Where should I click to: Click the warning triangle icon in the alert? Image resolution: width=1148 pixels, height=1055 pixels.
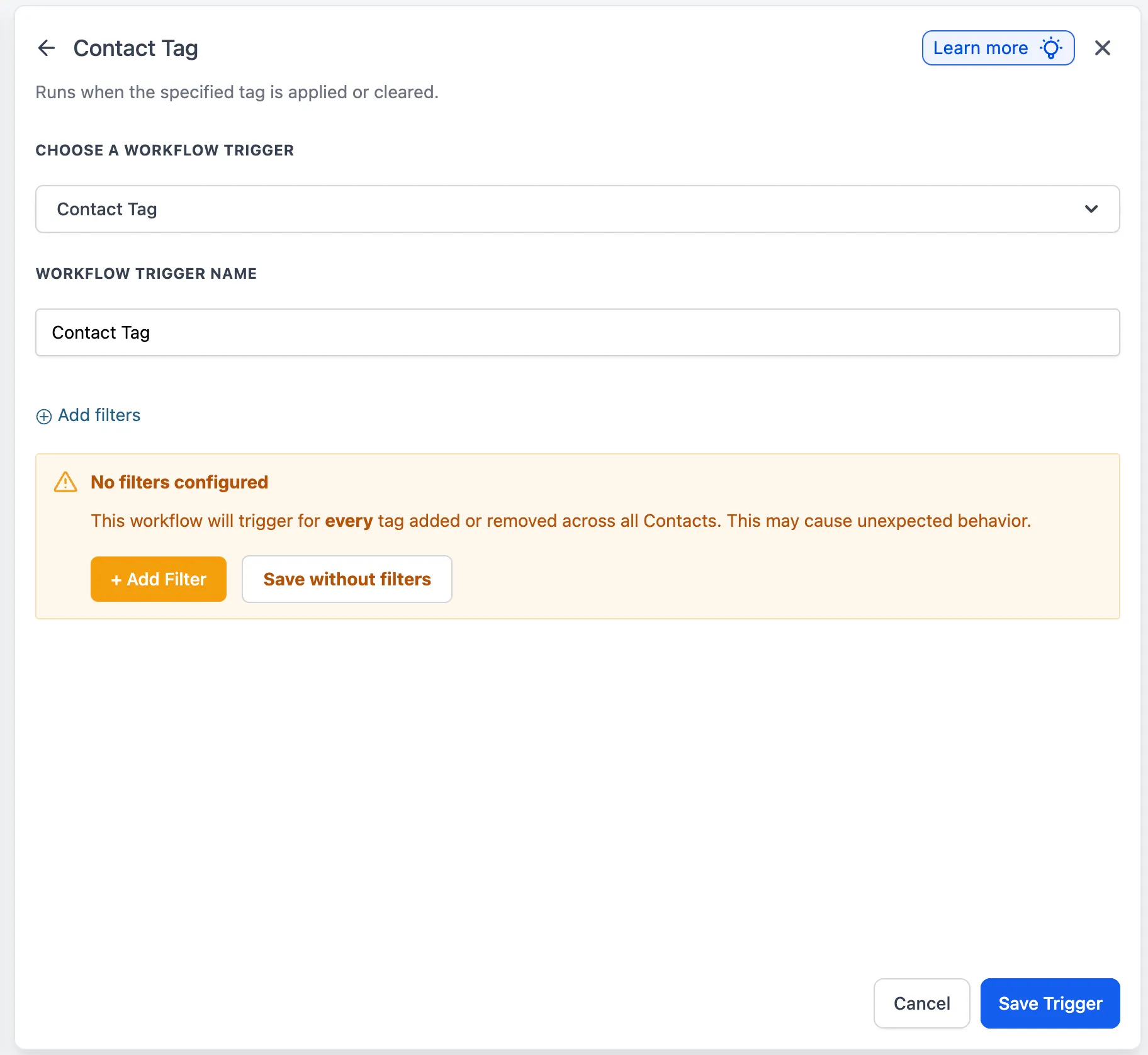click(65, 482)
